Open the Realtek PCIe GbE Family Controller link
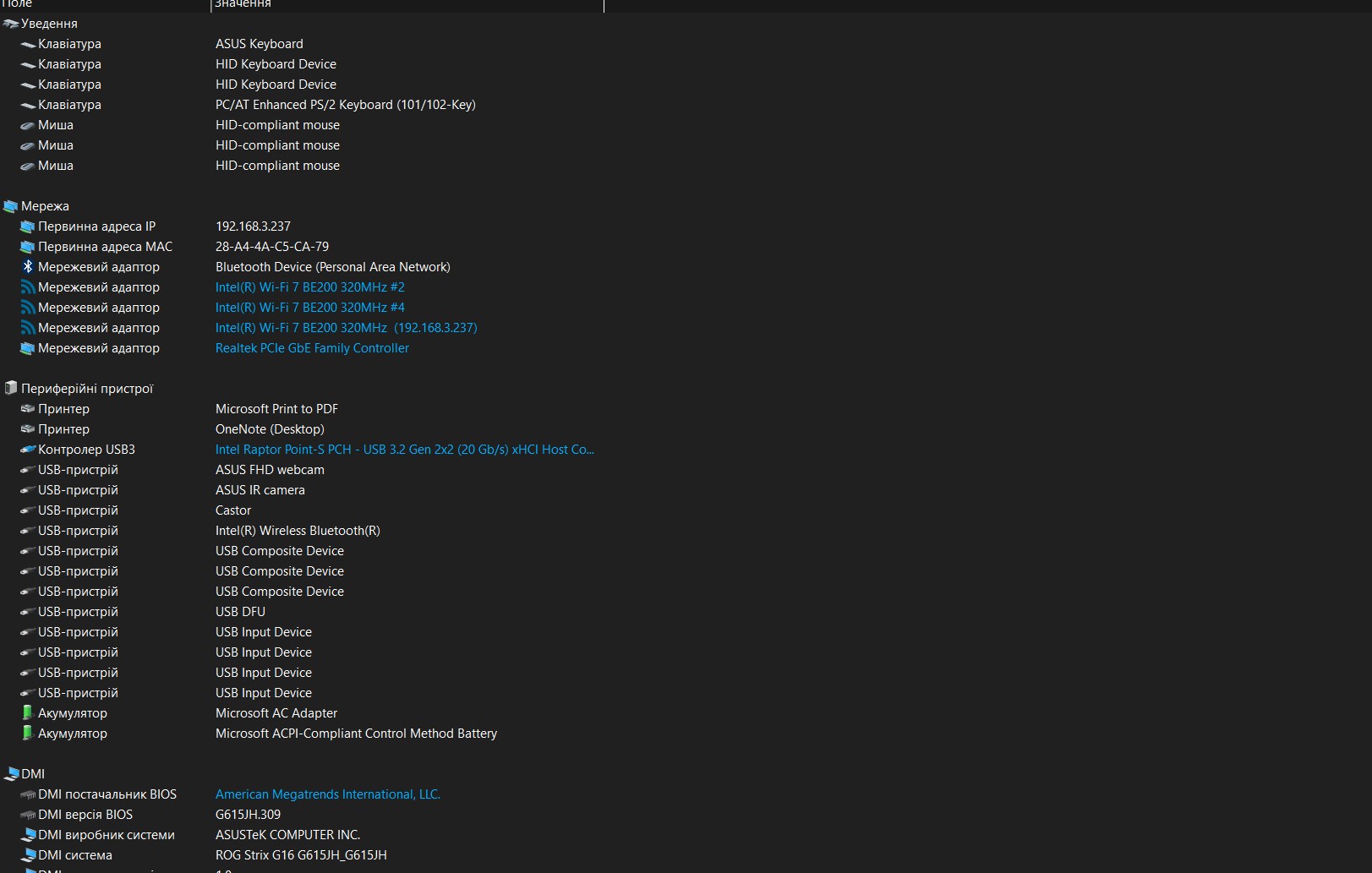This screenshot has width=1372, height=873. point(312,348)
